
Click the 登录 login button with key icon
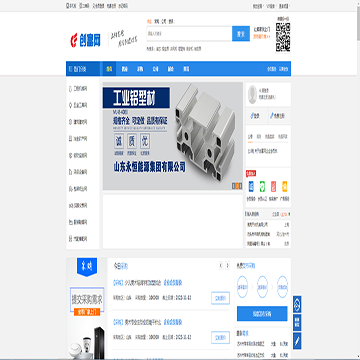pyautogui.click(x=256, y=116)
